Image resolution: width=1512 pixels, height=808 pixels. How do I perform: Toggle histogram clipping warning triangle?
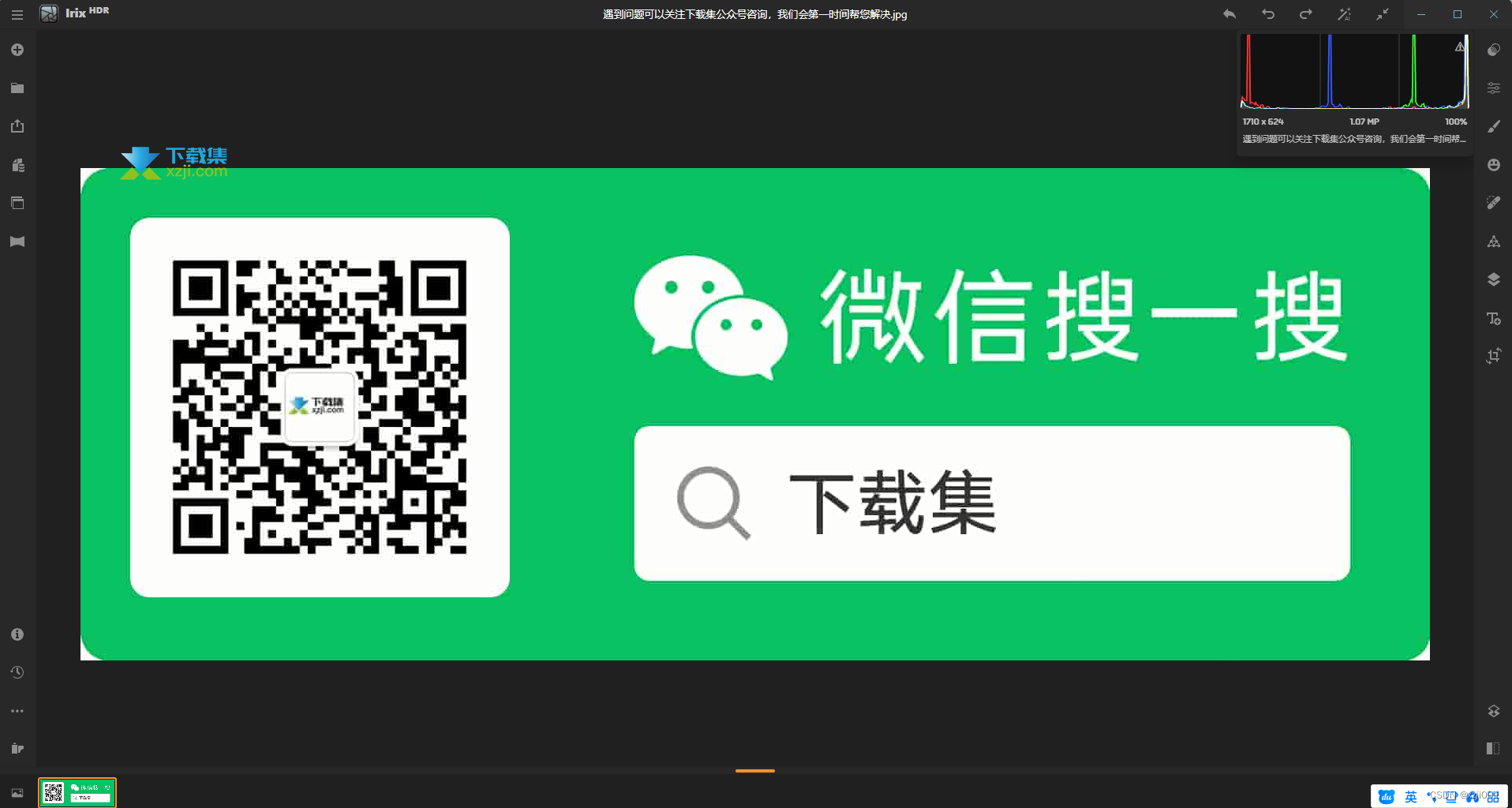(x=1460, y=47)
